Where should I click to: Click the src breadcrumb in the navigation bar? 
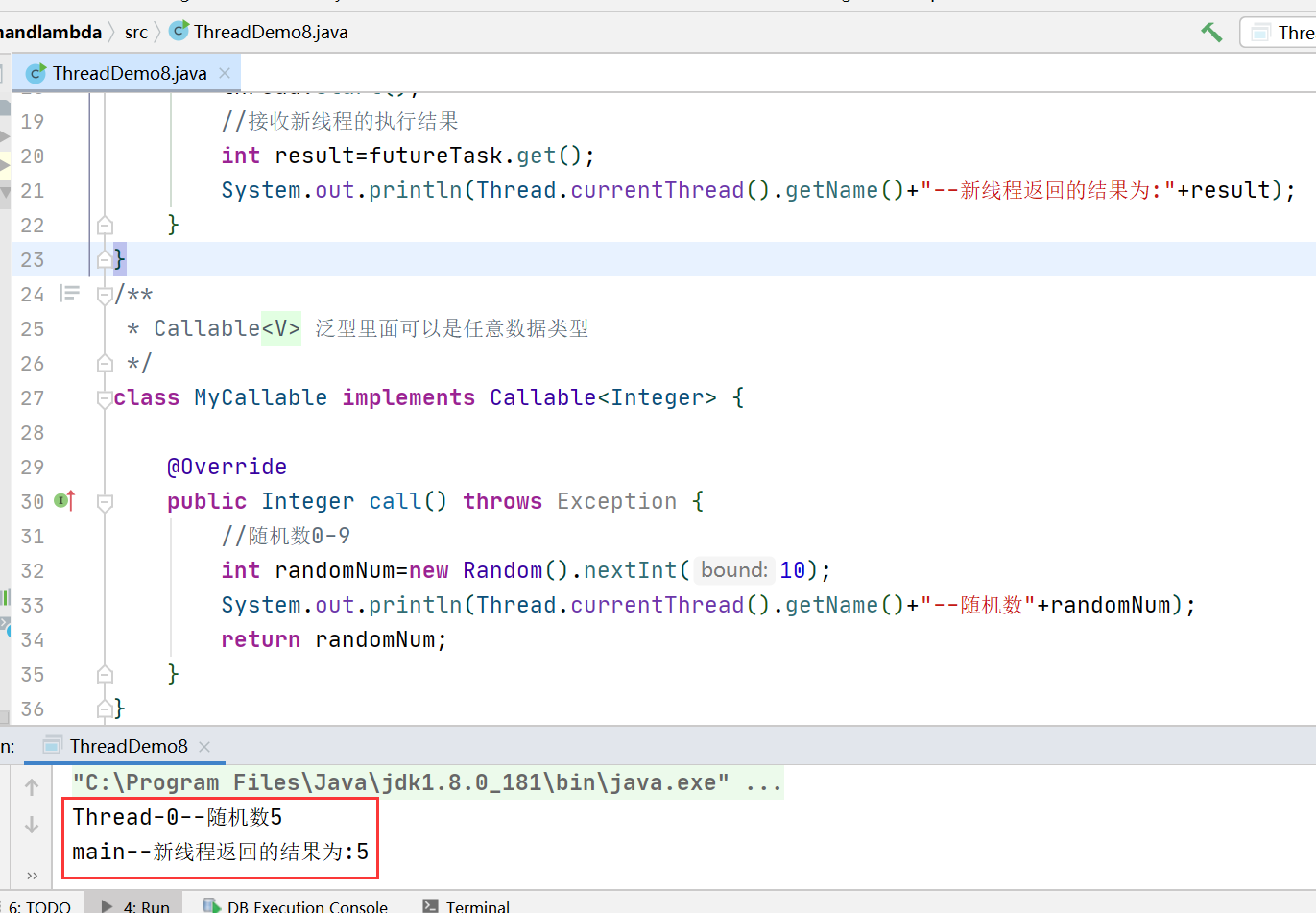click(136, 32)
